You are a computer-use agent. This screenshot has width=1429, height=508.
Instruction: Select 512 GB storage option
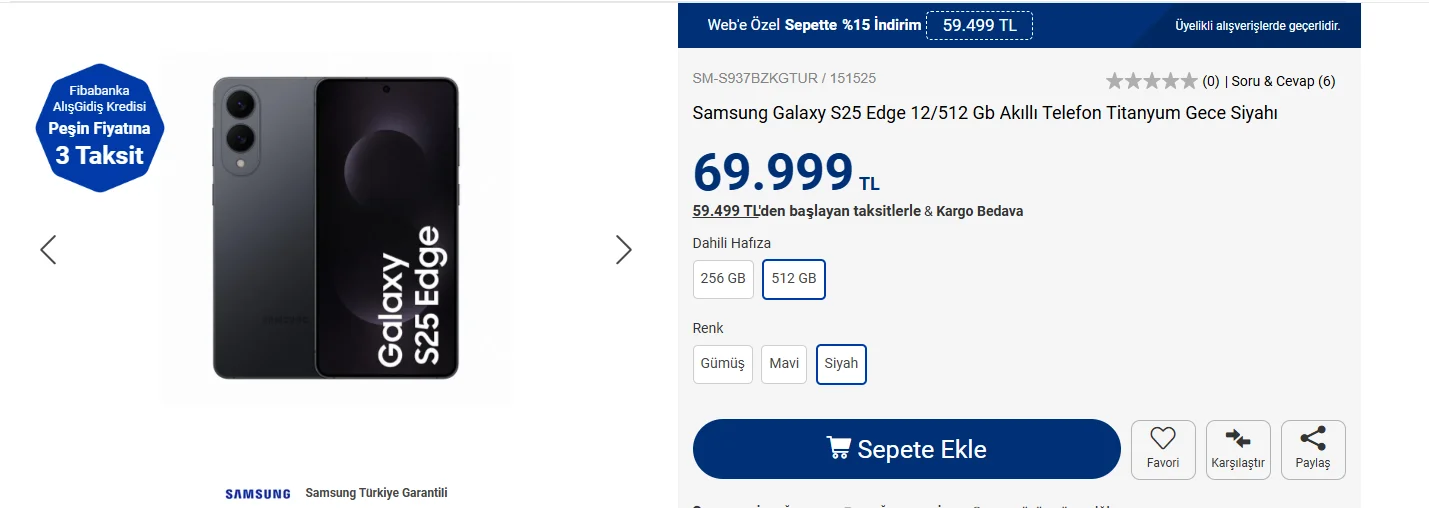click(x=793, y=279)
